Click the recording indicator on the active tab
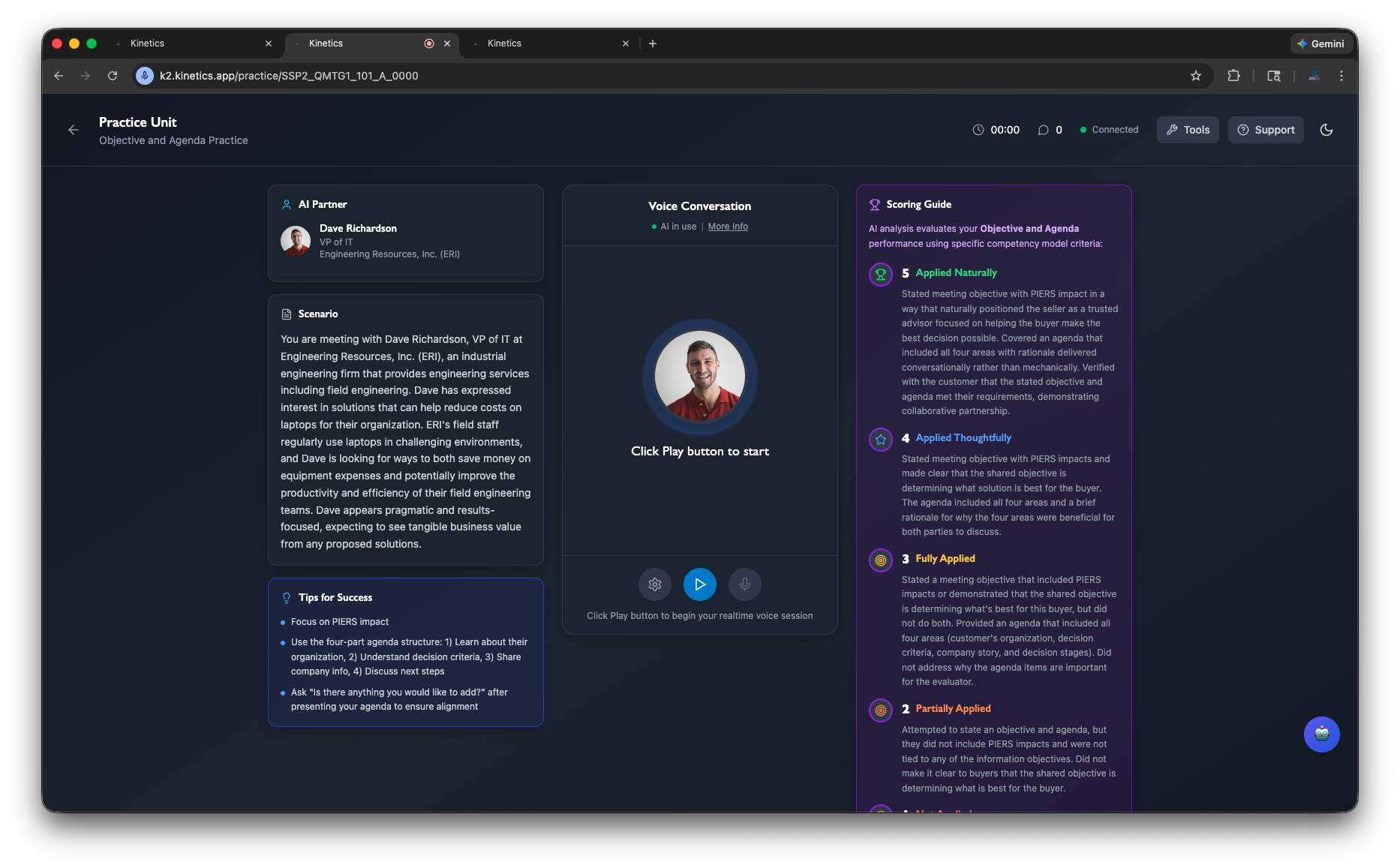The height and width of the screenshot is (868, 1400). [429, 44]
